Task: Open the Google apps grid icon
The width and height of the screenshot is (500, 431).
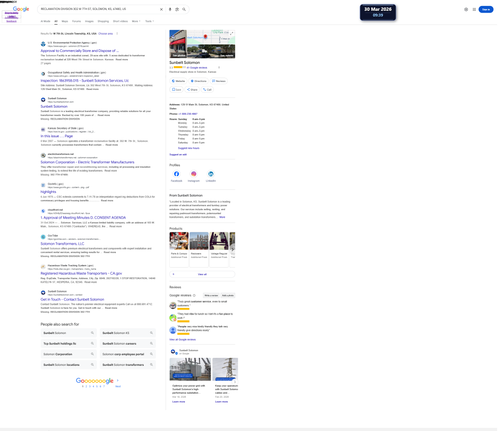Action: point(474,9)
